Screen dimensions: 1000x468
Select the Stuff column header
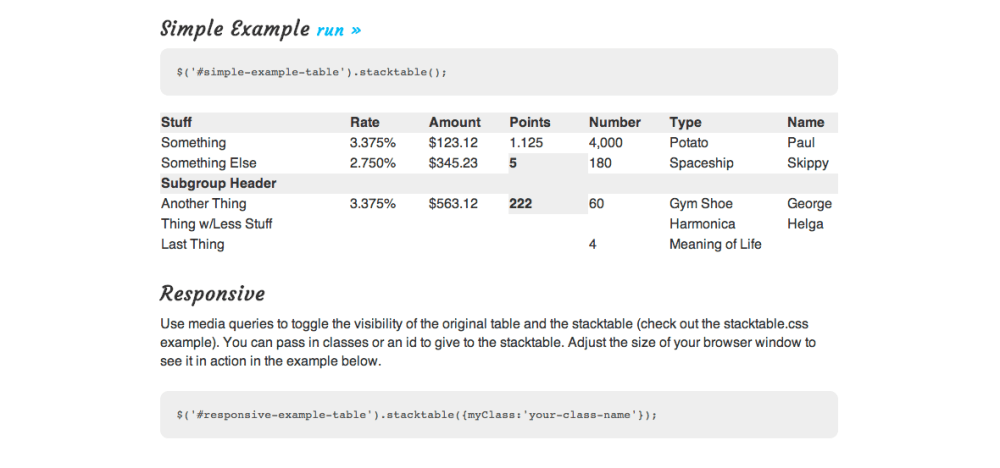(x=177, y=122)
